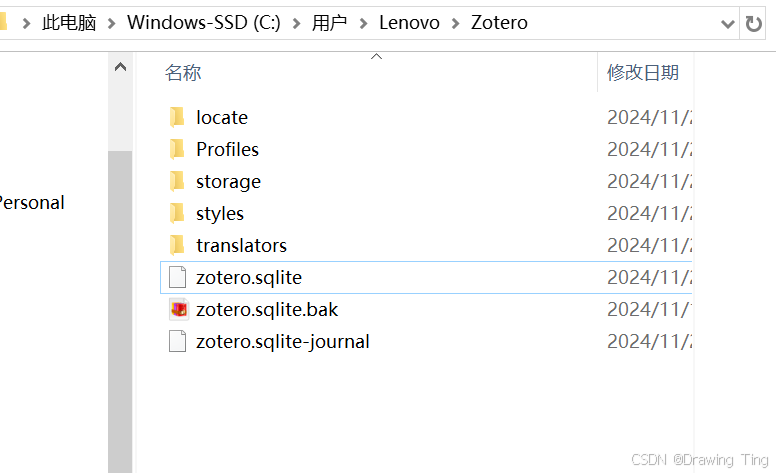Go to Lenovo folder in the address bar
The image size is (776, 473).
click(409, 23)
